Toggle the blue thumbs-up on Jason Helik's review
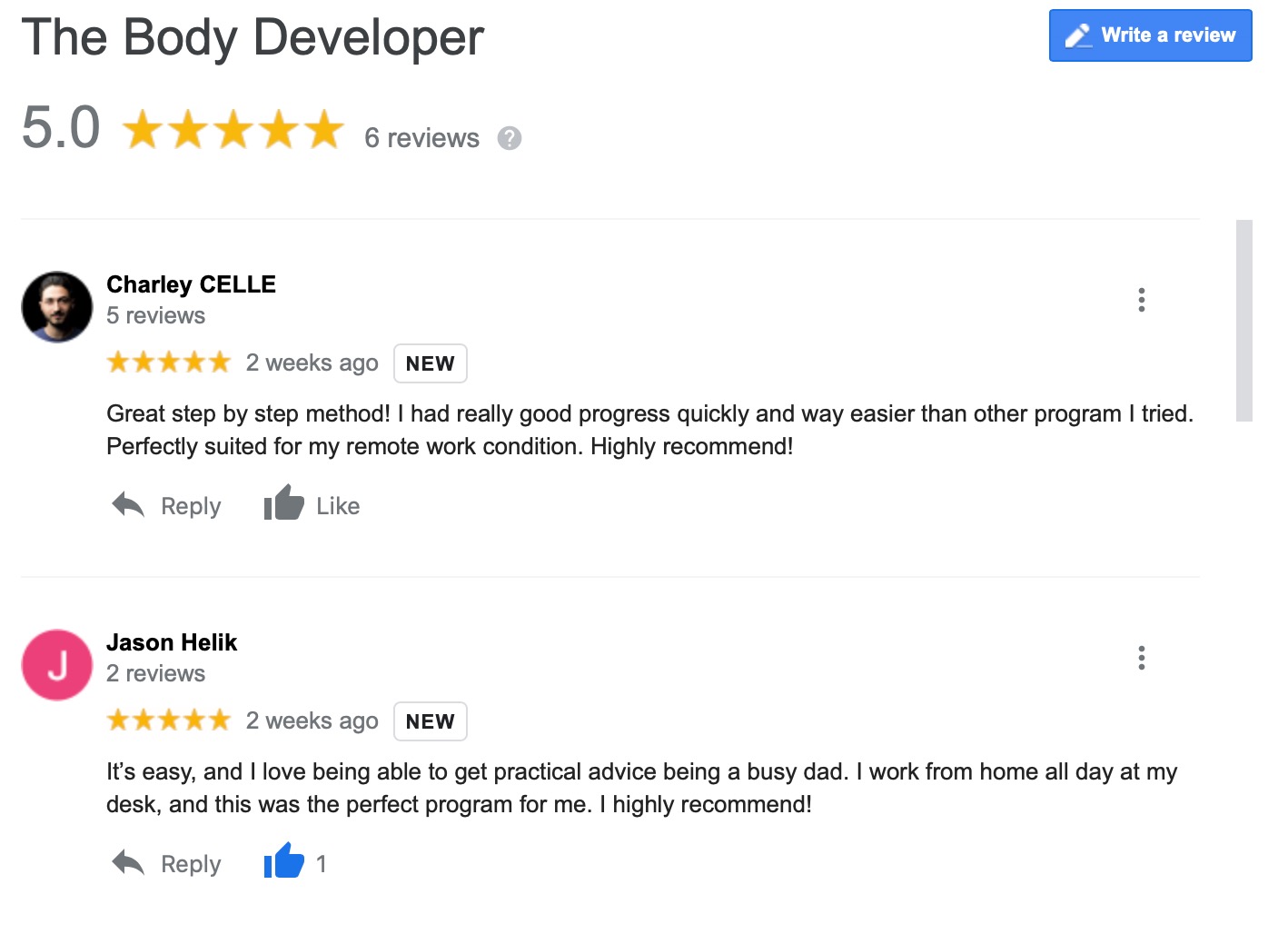The width and height of the screenshot is (1288, 934). coord(283,861)
